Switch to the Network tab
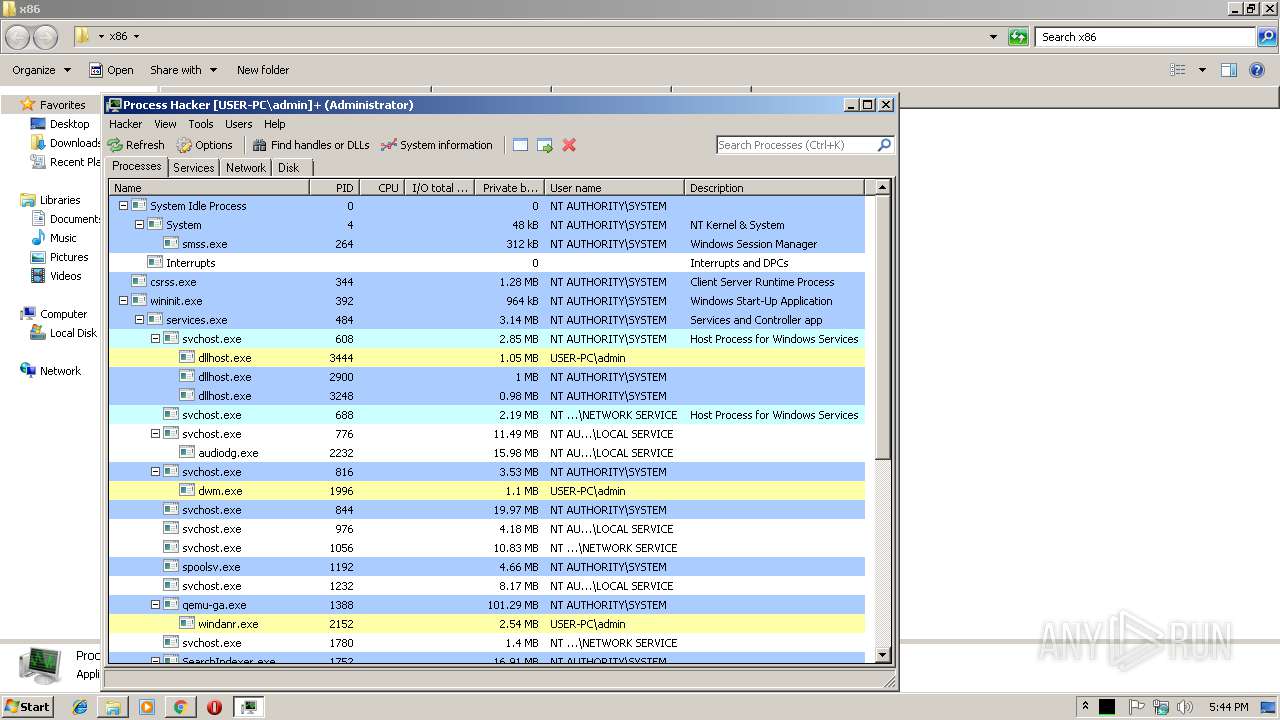The width and height of the screenshot is (1280, 720). 246,168
